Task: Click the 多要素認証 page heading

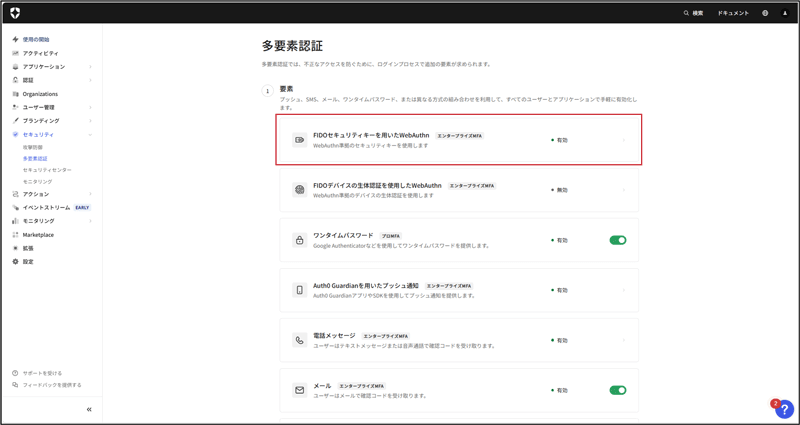Action: (292, 46)
